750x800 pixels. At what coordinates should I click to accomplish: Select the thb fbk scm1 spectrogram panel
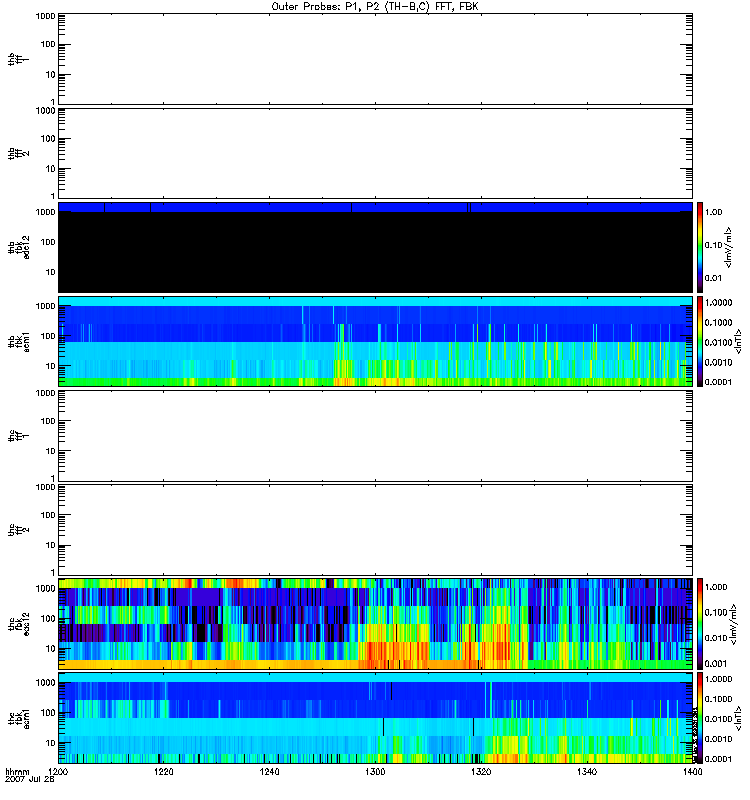pos(375,341)
